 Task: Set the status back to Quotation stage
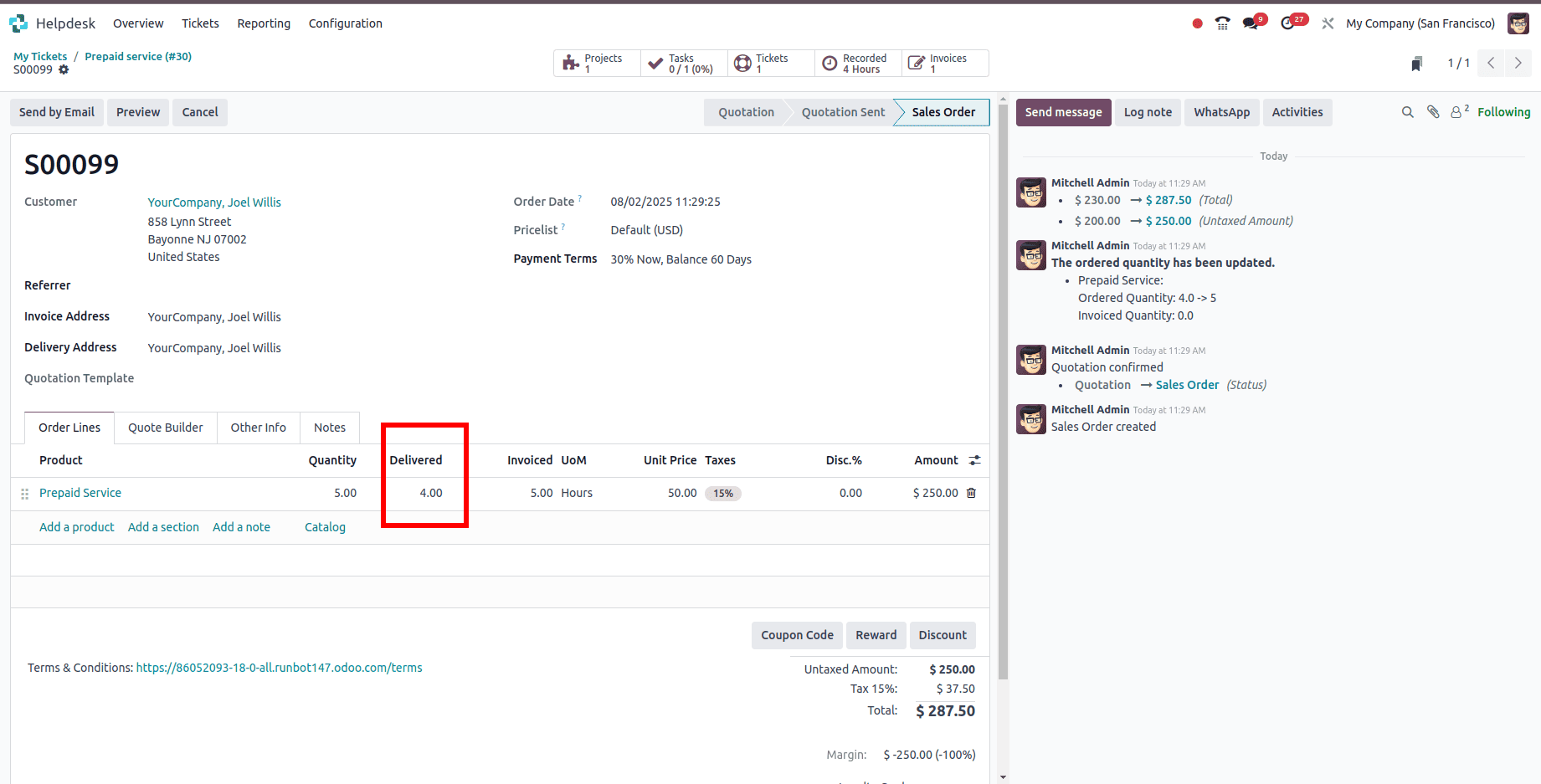[745, 111]
